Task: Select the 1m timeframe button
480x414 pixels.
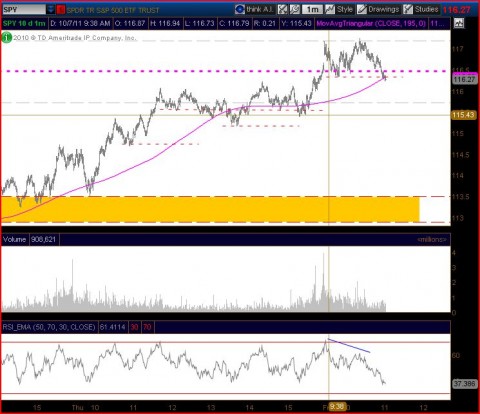Action: [312, 9]
